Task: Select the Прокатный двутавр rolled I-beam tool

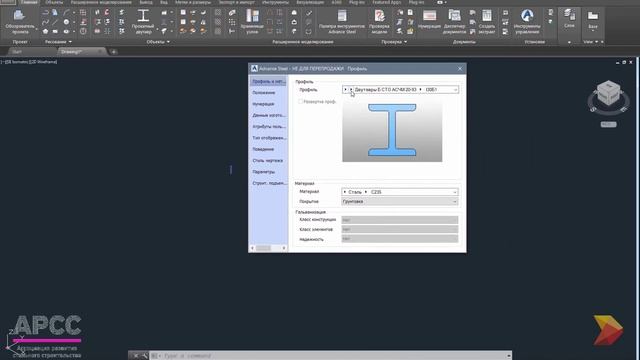Action: 143,22
